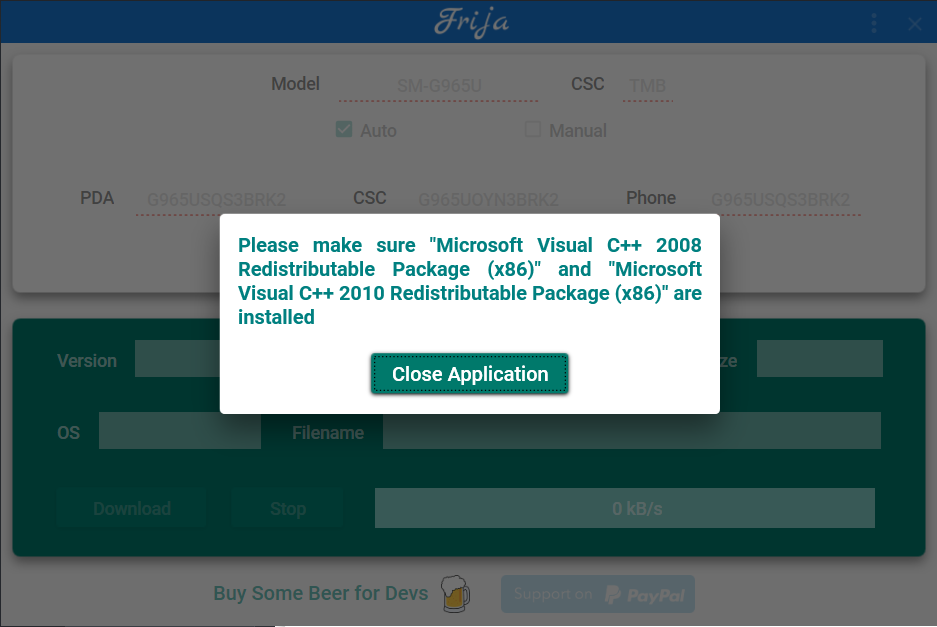Image resolution: width=937 pixels, height=627 pixels.
Task: Click the CSC field showing TMB
Action: [648, 86]
